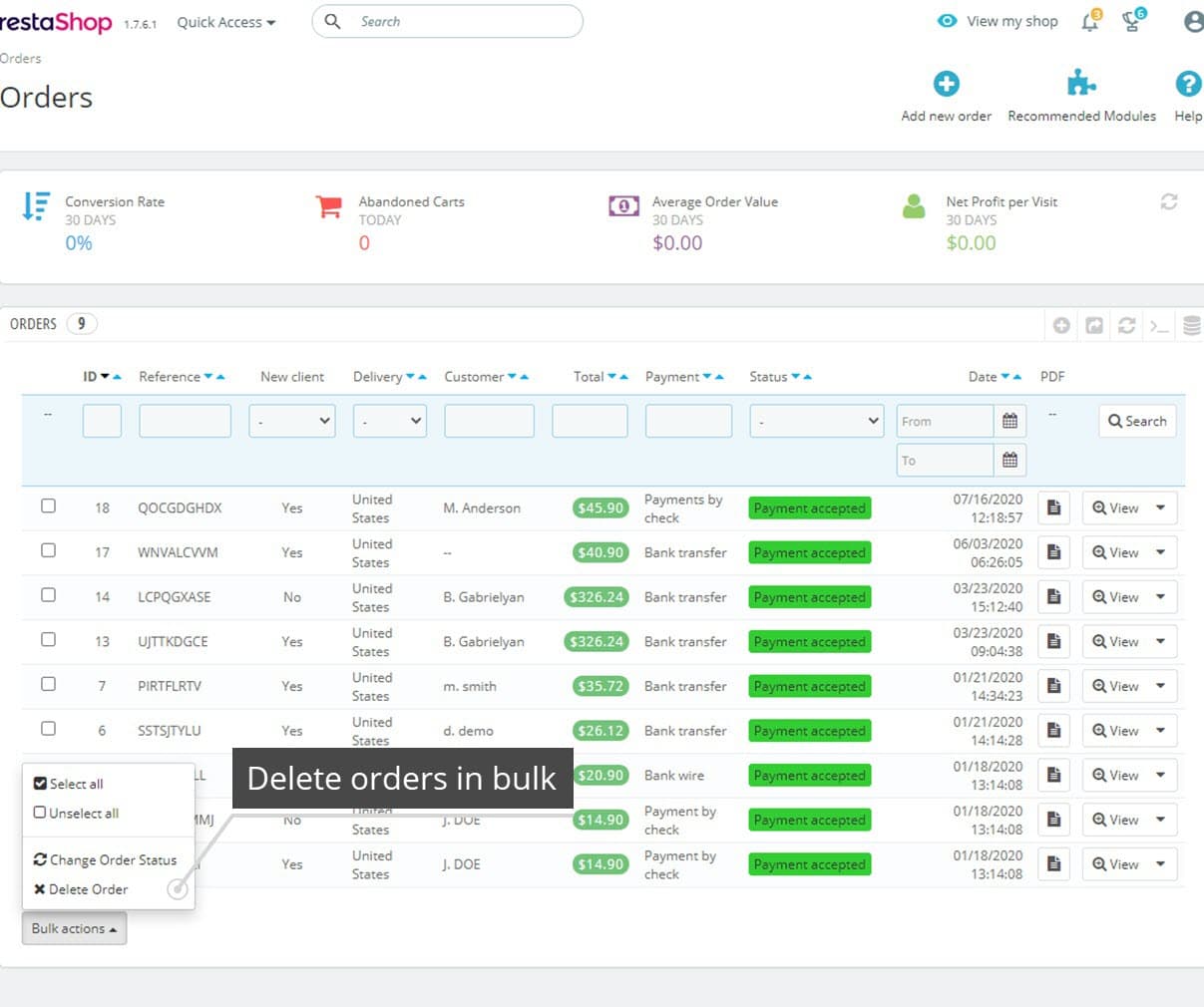Screen dimensions: 1204x1007
Task: Tick checkbox for order 7 PIRTFLRTV
Action: 48,684
